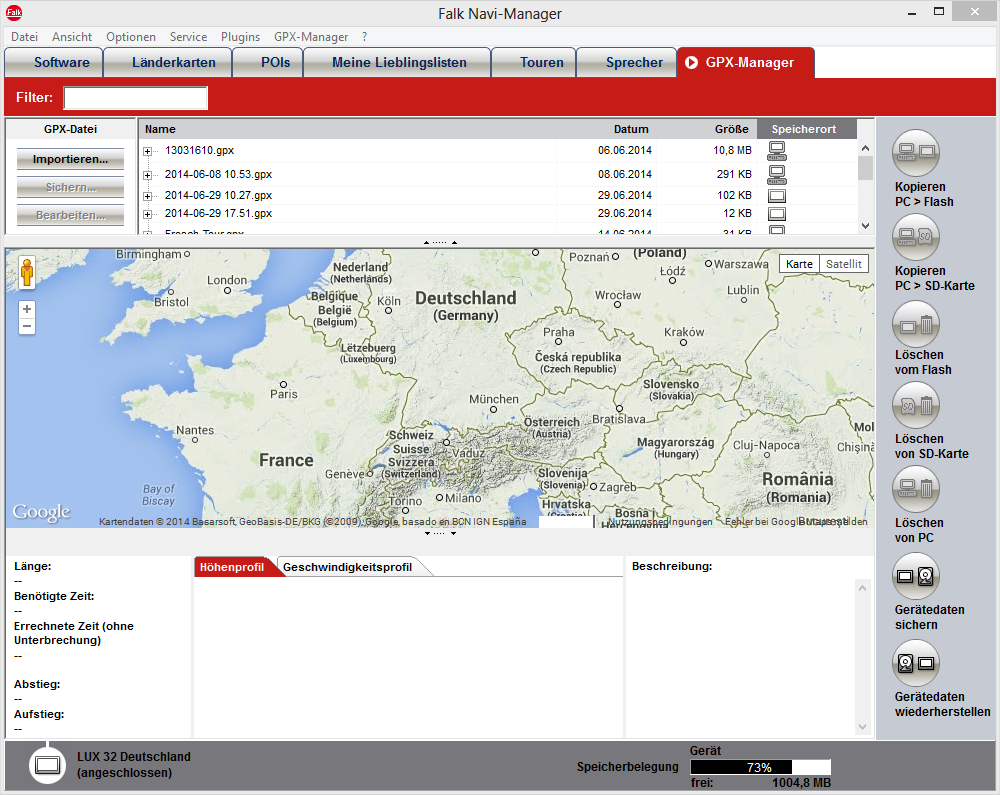Click the Falk logo in title bar

[x=14, y=12]
